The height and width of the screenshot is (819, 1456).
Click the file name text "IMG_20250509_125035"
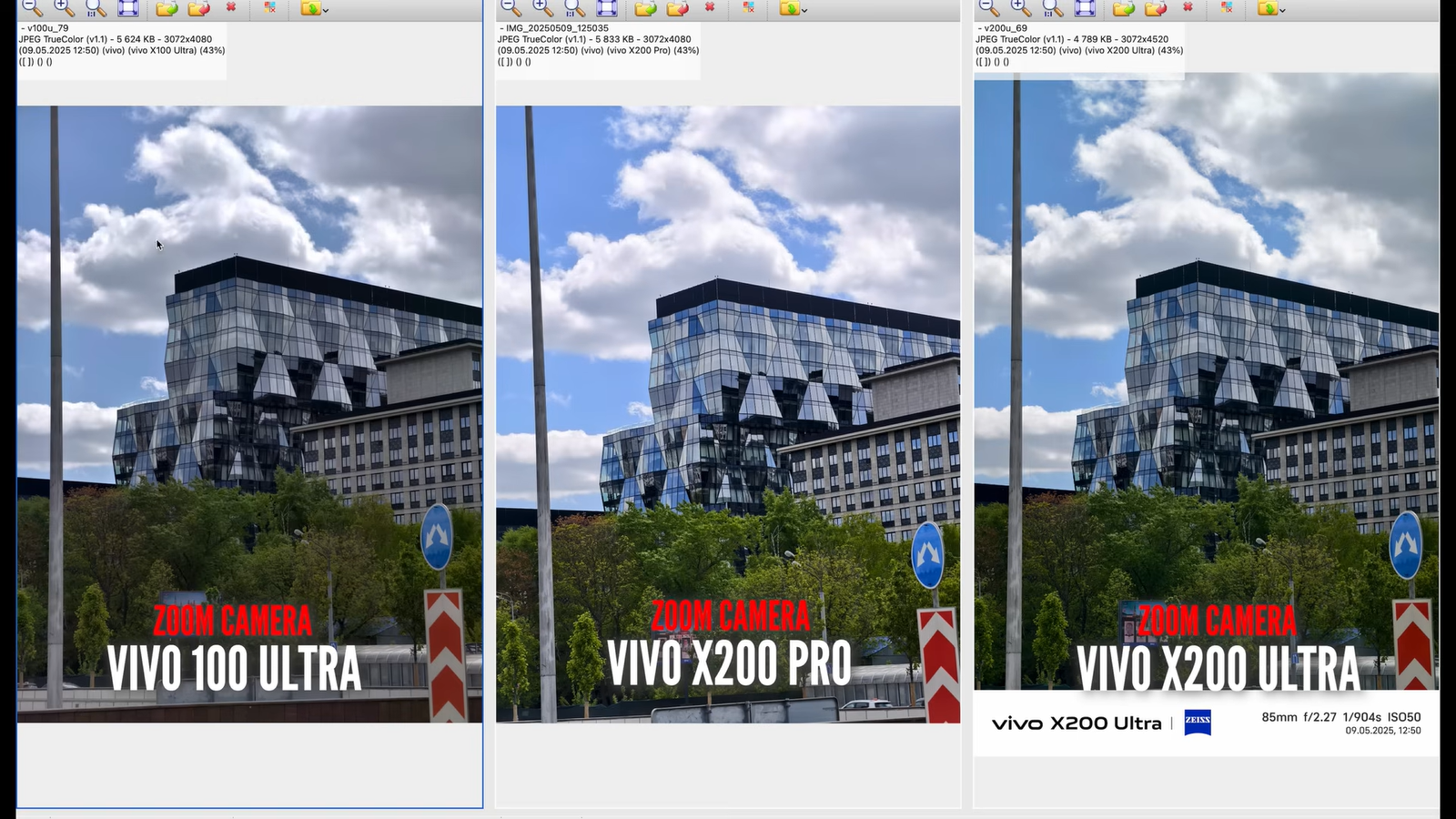click(x=557, y=28)
